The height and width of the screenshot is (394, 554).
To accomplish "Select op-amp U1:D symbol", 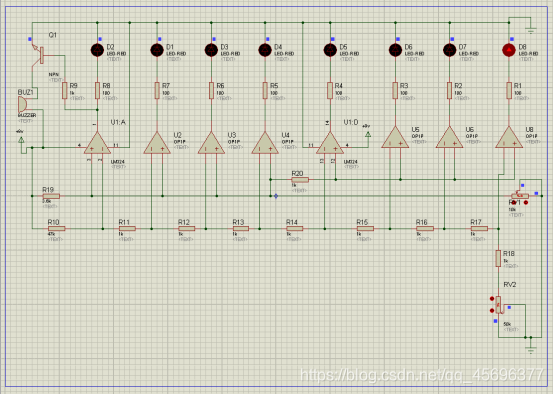I will 330,143.
